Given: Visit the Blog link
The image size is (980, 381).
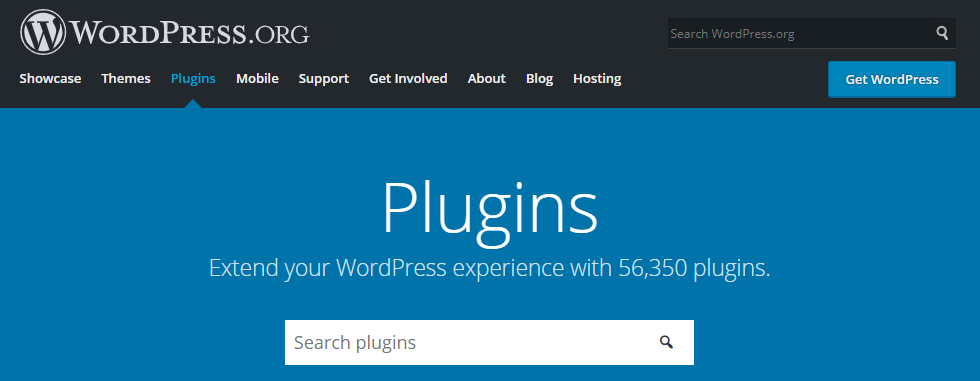Looking at the screenshot, I should click(539, 79).
